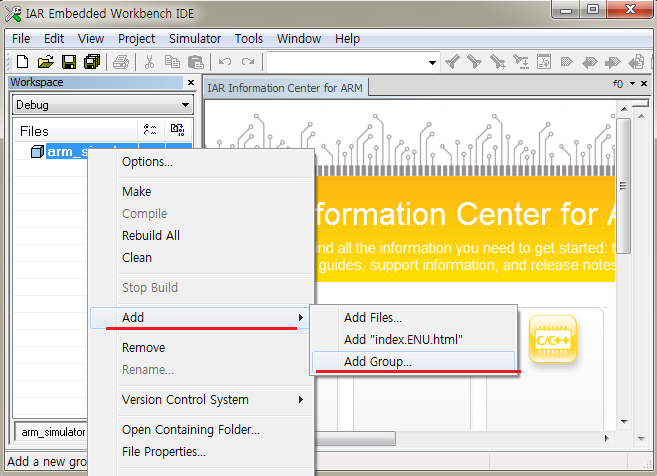Click the horizontal scrollbar right arrow
Screen dimensions: 657x476
point(606,438)
